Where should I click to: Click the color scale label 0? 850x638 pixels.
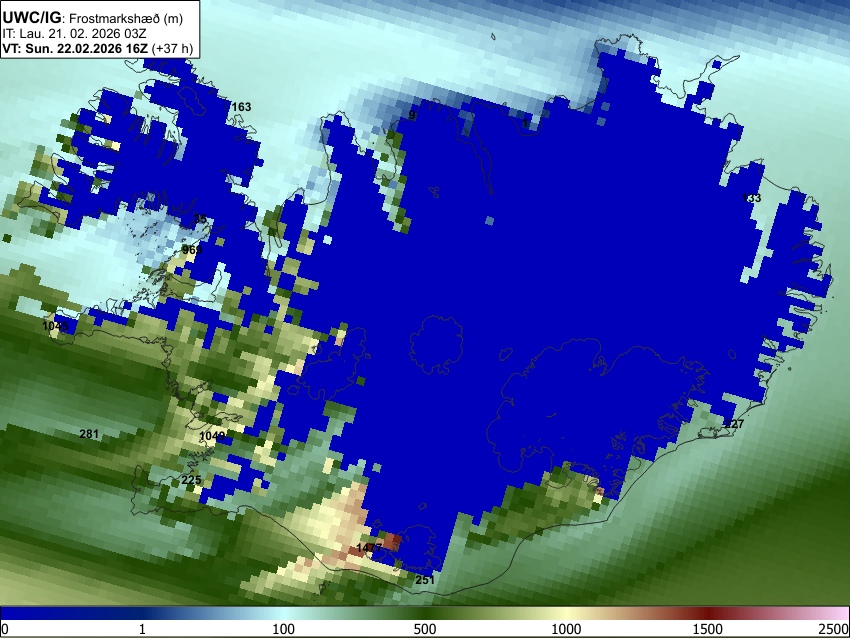[5, 629]
